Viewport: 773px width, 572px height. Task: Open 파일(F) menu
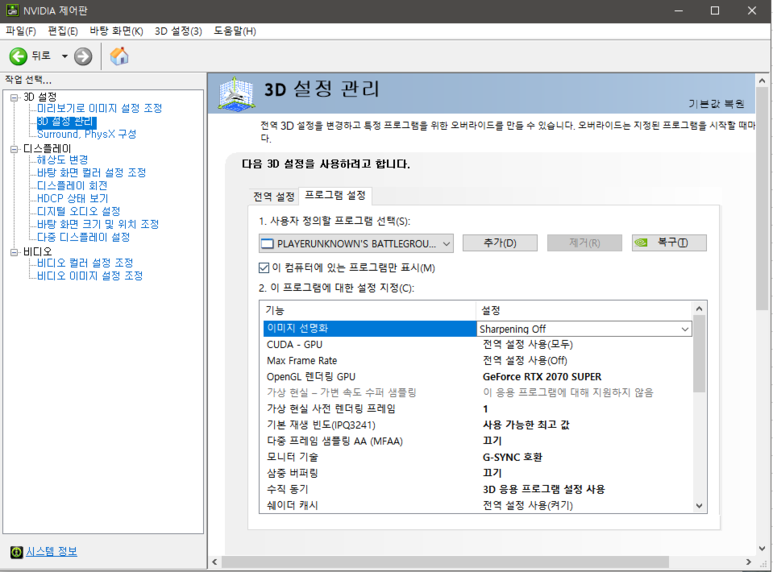(21, 31)
